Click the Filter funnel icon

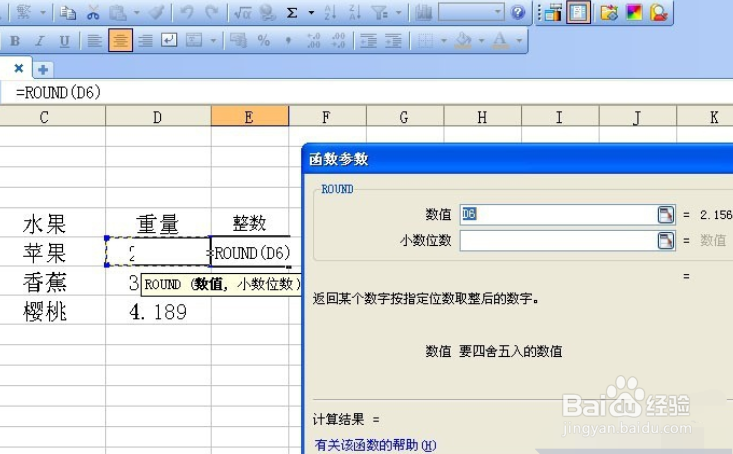pyautogui.click(x=380, y=13)
